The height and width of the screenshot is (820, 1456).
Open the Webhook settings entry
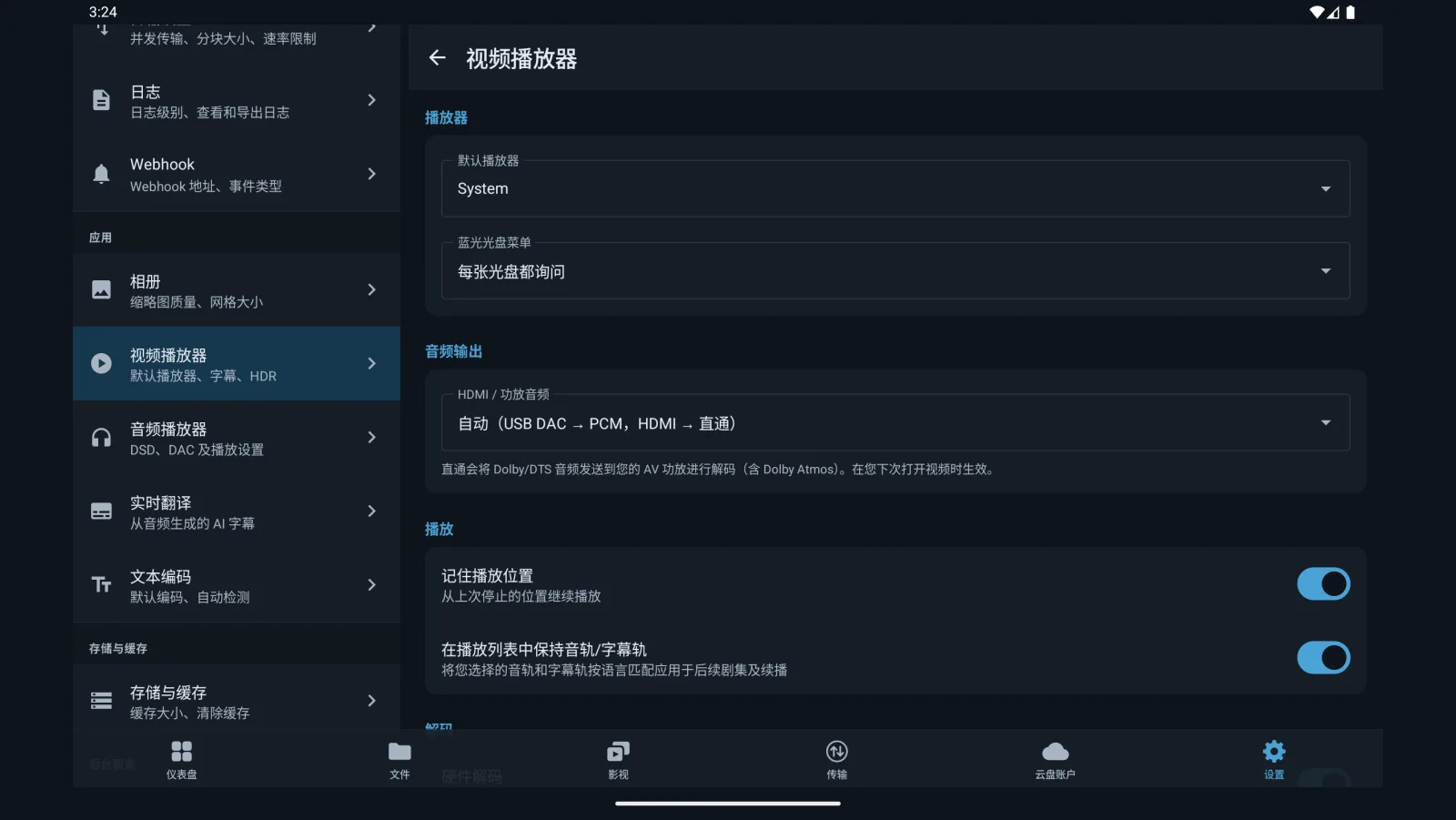(x=237, y=174)
